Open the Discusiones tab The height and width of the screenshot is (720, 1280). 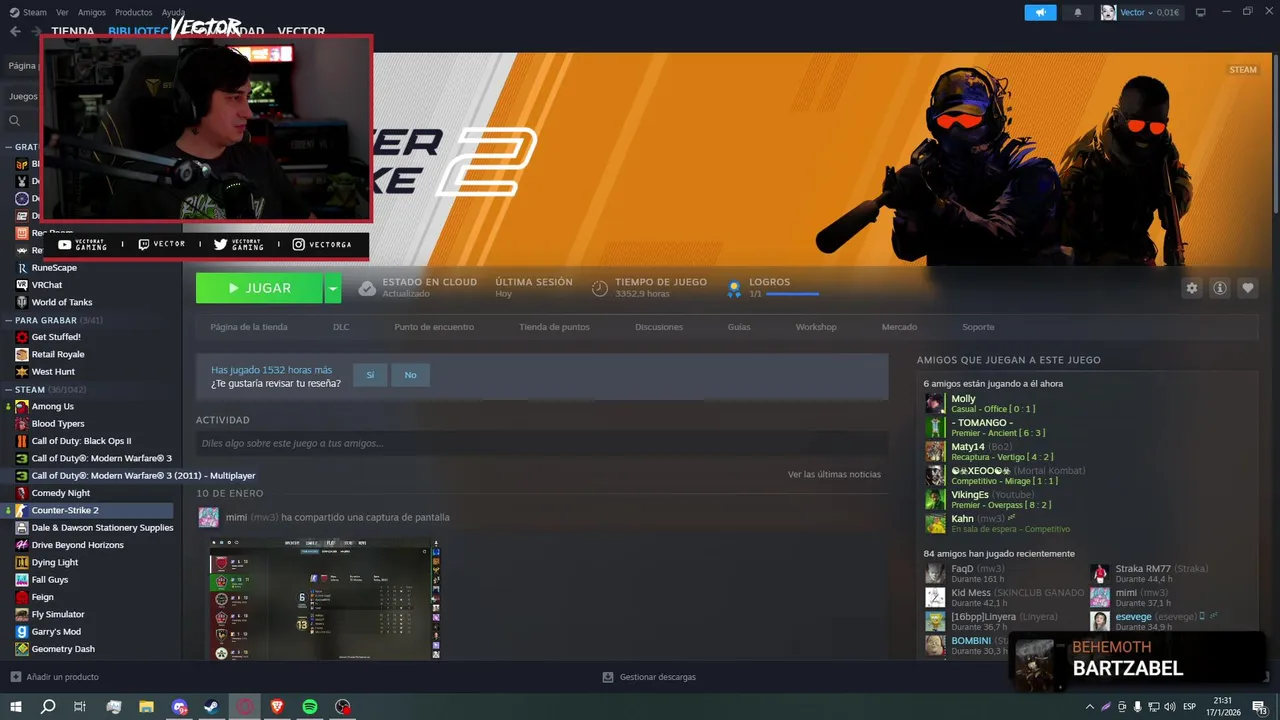click(659, 327)
